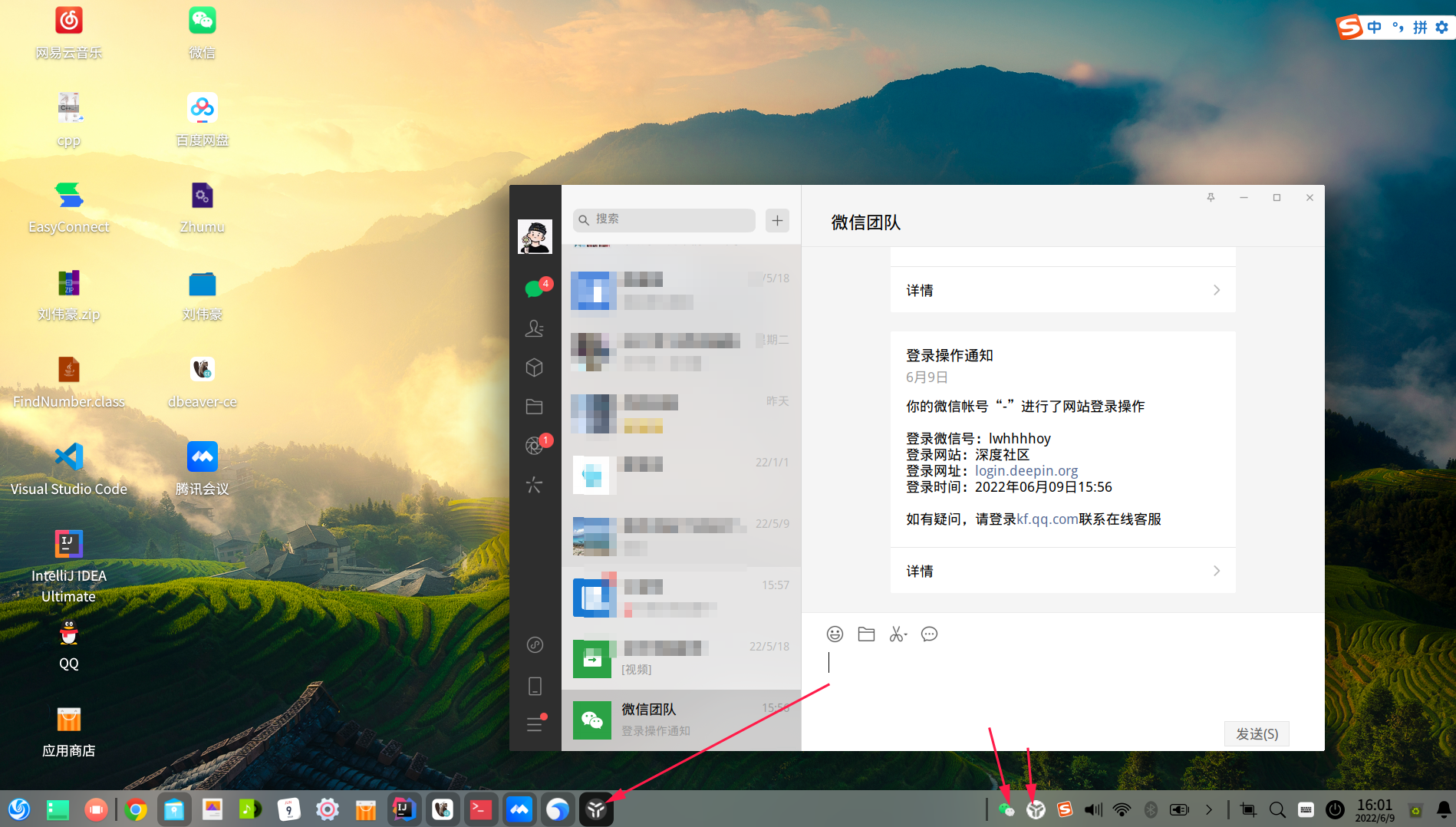Select the conversation marked [视频]
This screenshot has width=1456, height=827.
681,659
